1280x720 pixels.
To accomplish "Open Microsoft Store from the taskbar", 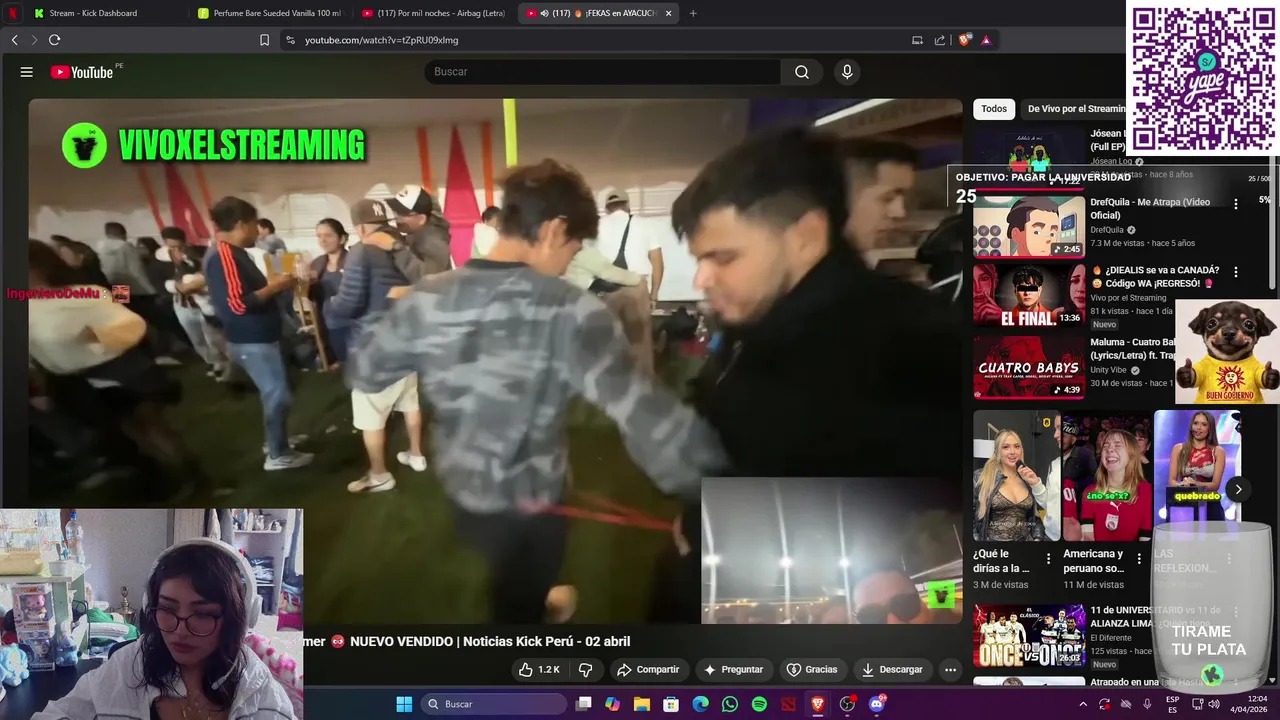I will [671, 704].
